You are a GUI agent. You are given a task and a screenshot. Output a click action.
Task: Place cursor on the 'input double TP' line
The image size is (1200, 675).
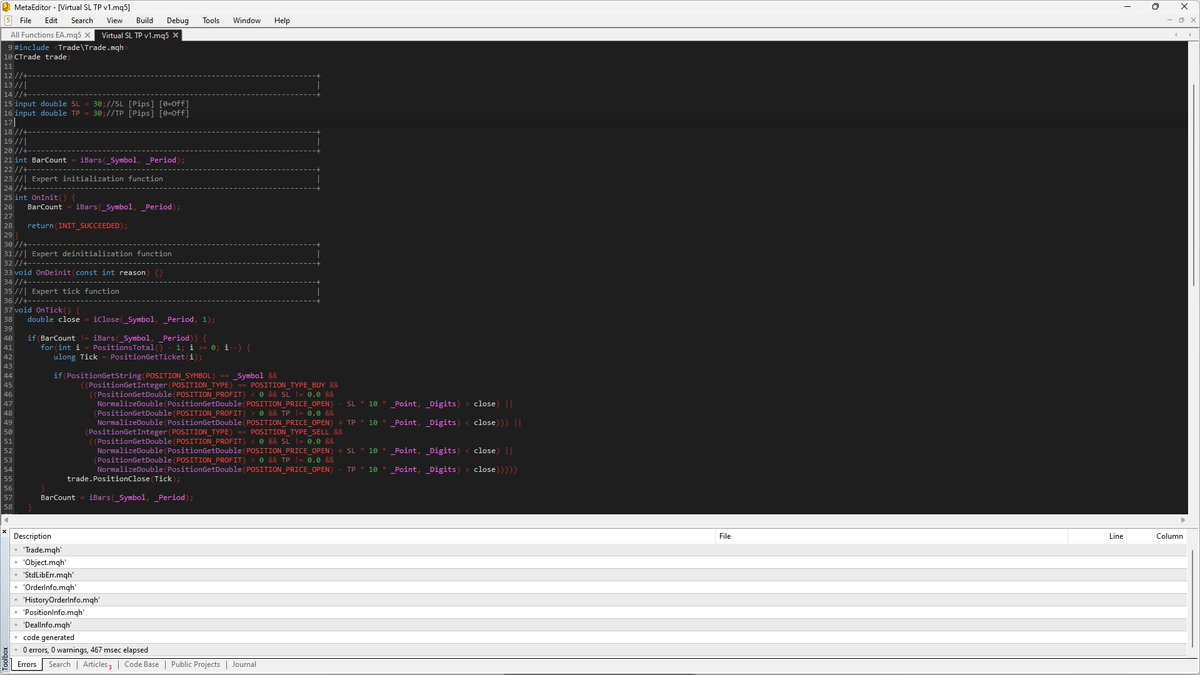click(101, 113)
